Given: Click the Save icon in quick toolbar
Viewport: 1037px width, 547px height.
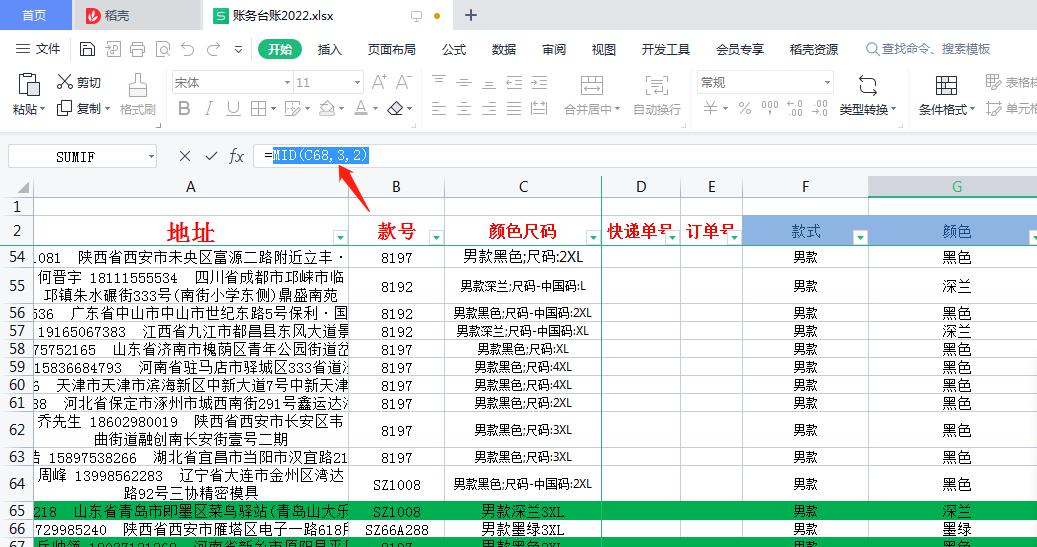Looking at the screenshot, I should click(87, 49).
